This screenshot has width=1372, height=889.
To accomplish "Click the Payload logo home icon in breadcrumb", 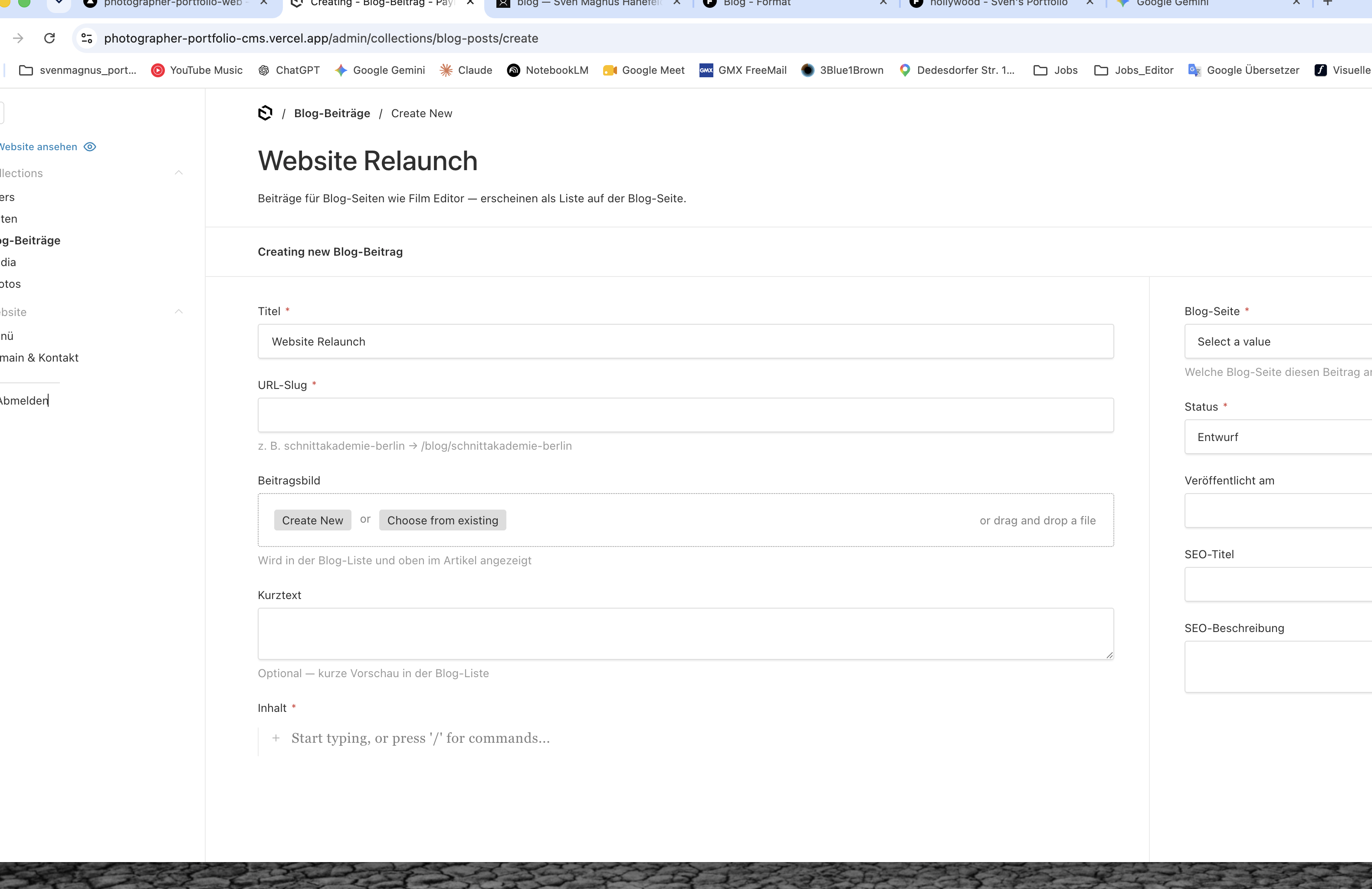I will 265,113.
